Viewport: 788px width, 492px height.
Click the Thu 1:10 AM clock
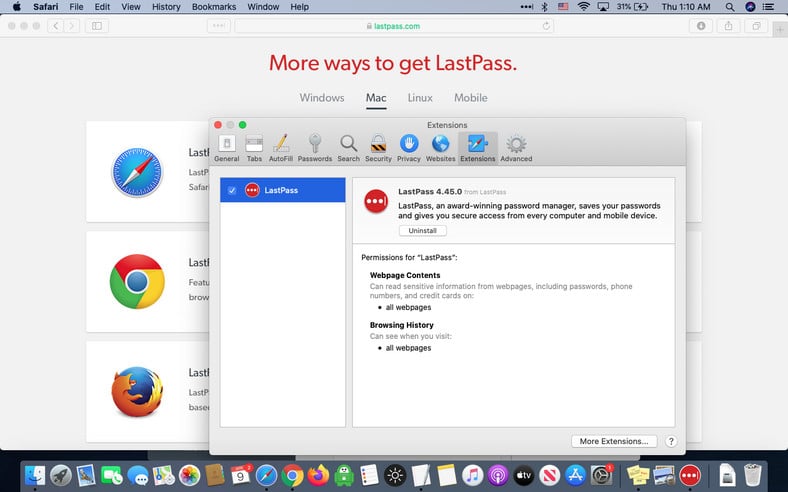click(x=686, y=7)
